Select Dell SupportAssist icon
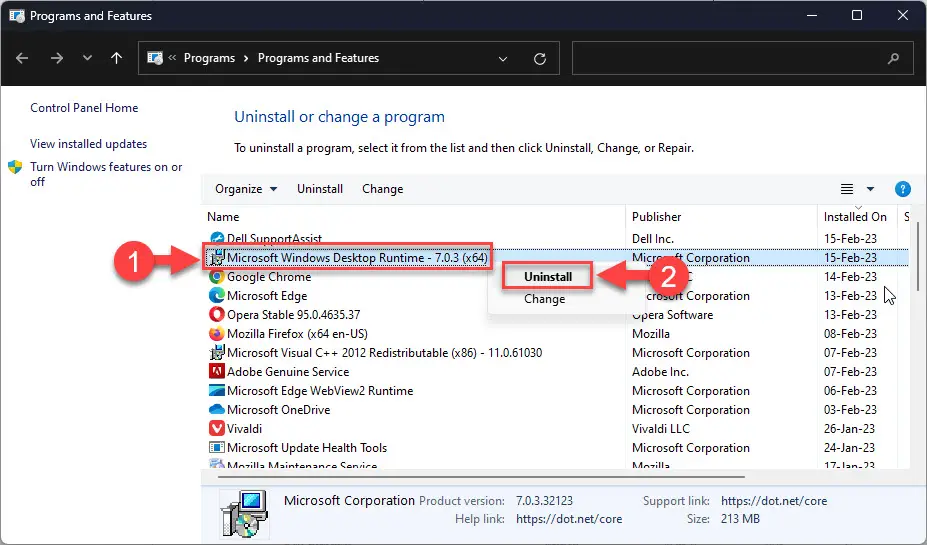927x545 pixels. [x=217, y=238]
